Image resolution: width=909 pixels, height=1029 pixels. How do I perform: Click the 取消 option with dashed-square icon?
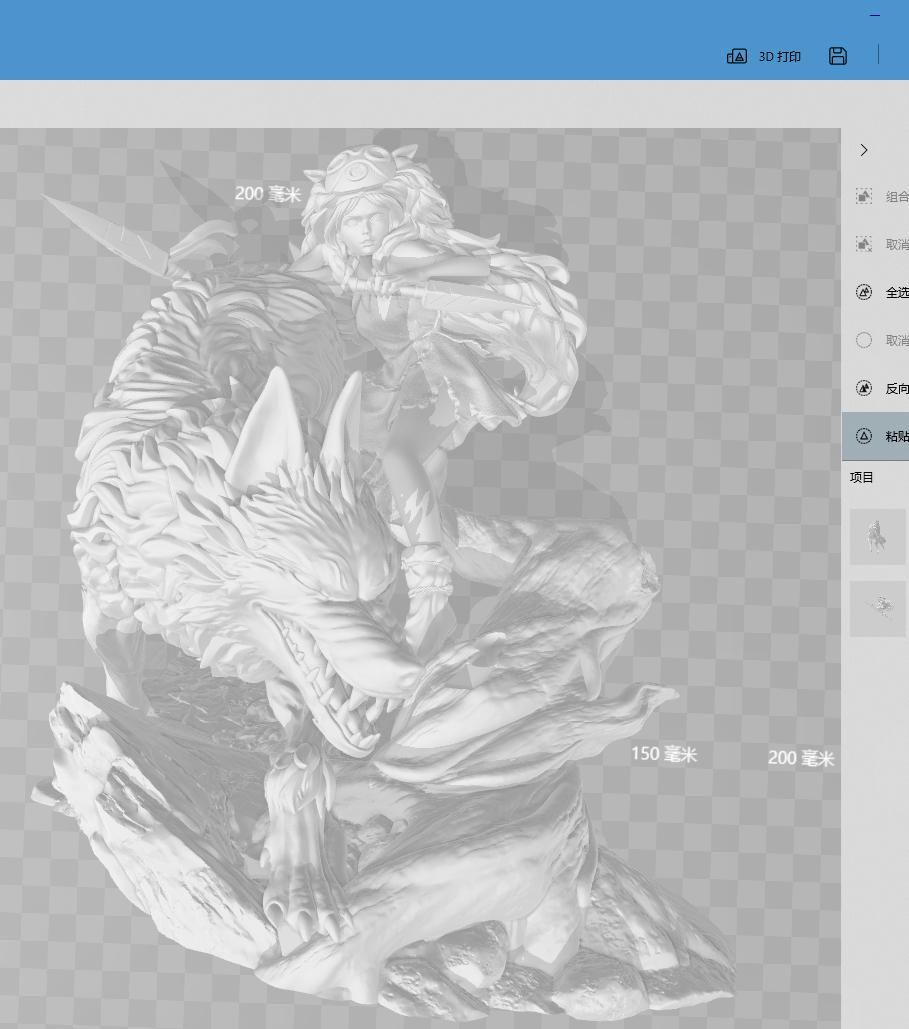pyautogui.click(x=882, y=244)
